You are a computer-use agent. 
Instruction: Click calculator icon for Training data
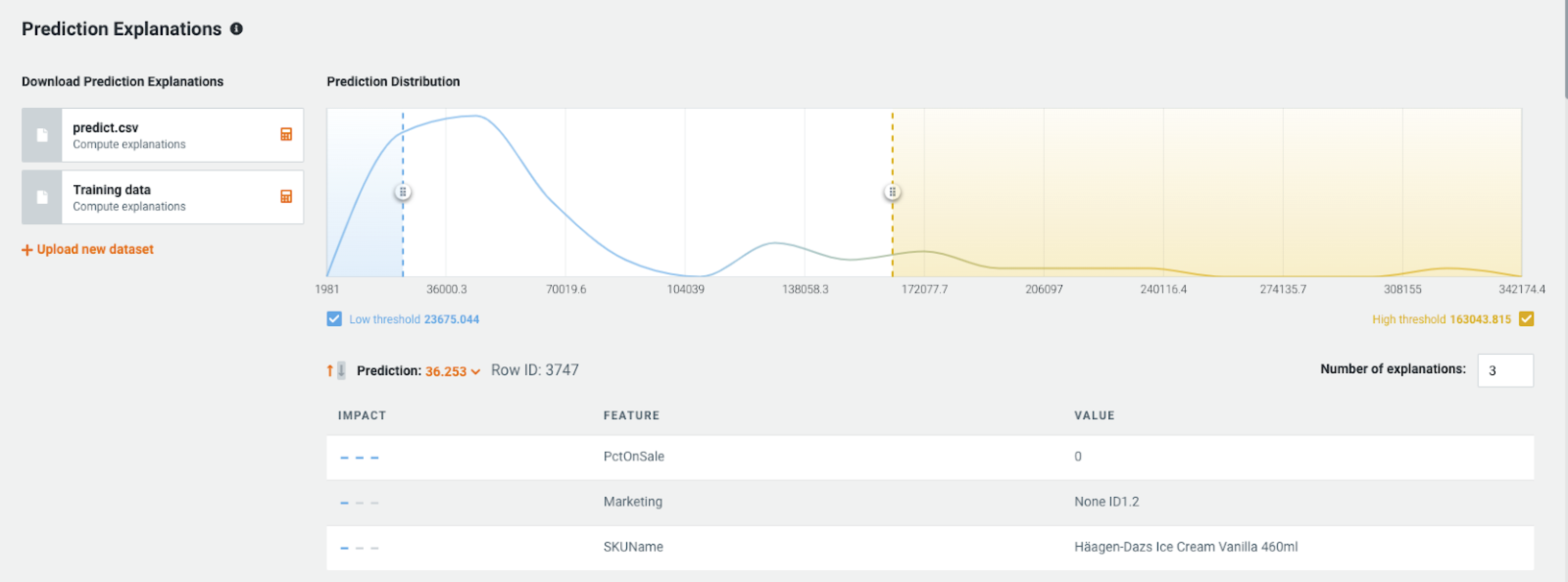[286, 196]
